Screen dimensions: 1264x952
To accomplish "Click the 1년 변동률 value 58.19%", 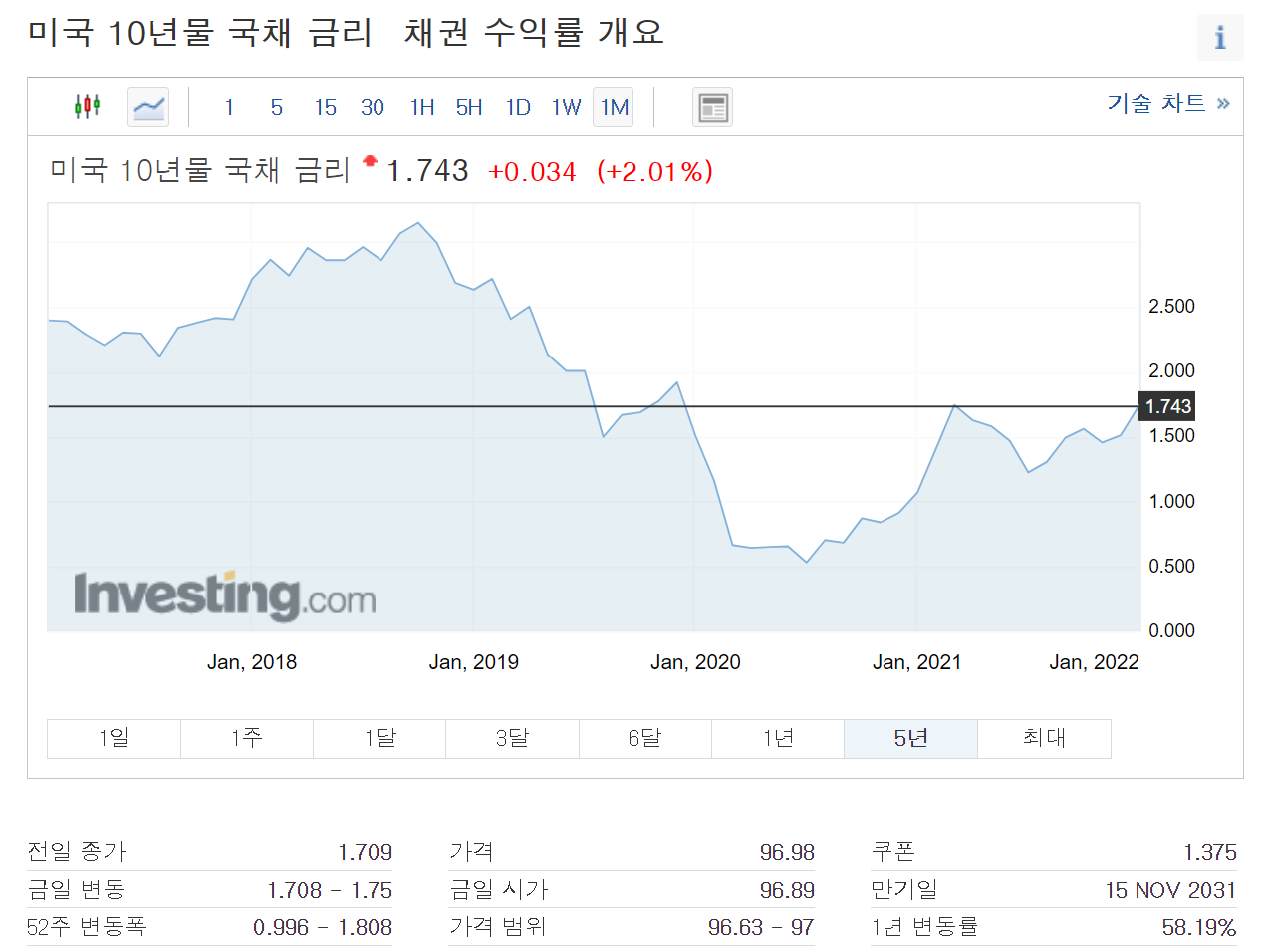I will pos(1199,927).
